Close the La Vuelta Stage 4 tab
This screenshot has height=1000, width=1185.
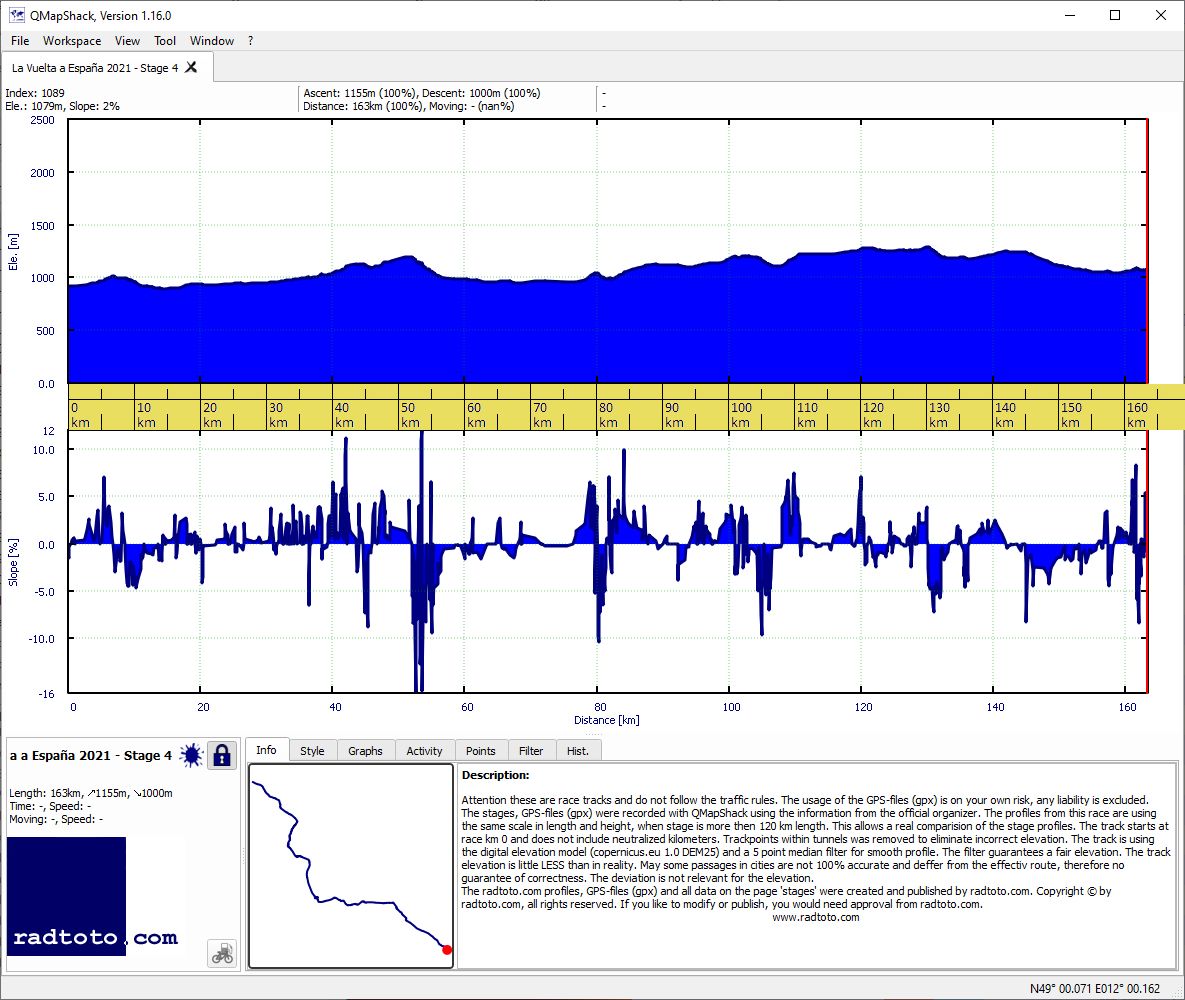(191, 67)
